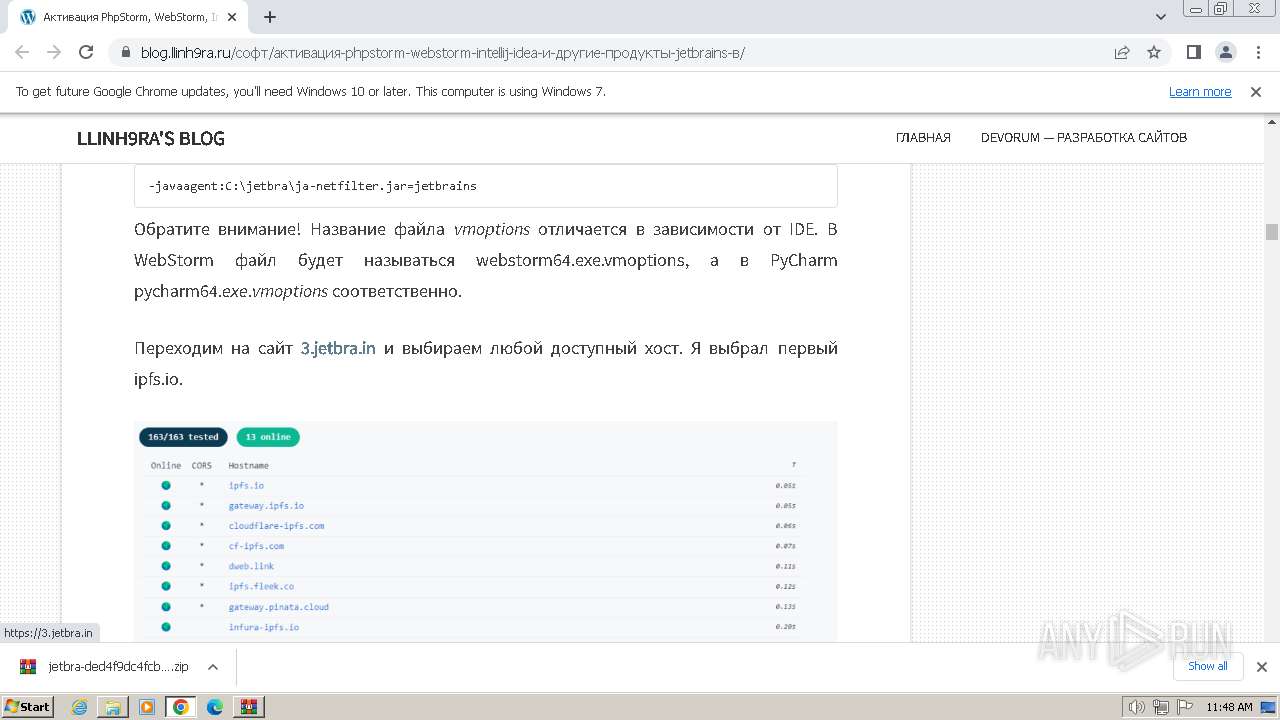Open the volume speaker tray icon
The height and width of the screenshot is (720, 1280).
(1136, 707)
